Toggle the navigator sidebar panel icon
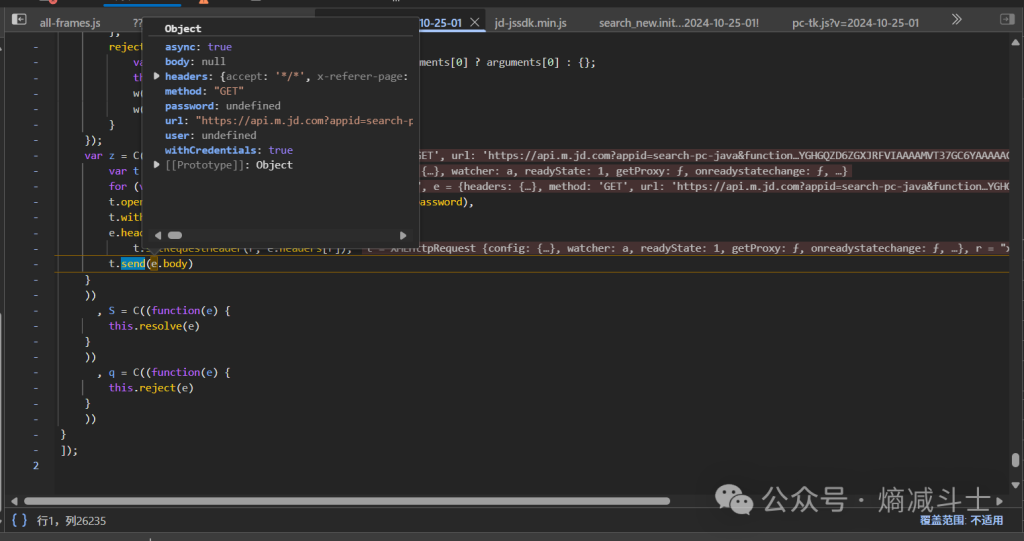This screenshot has width=1024, height=541. pos(19,21)
